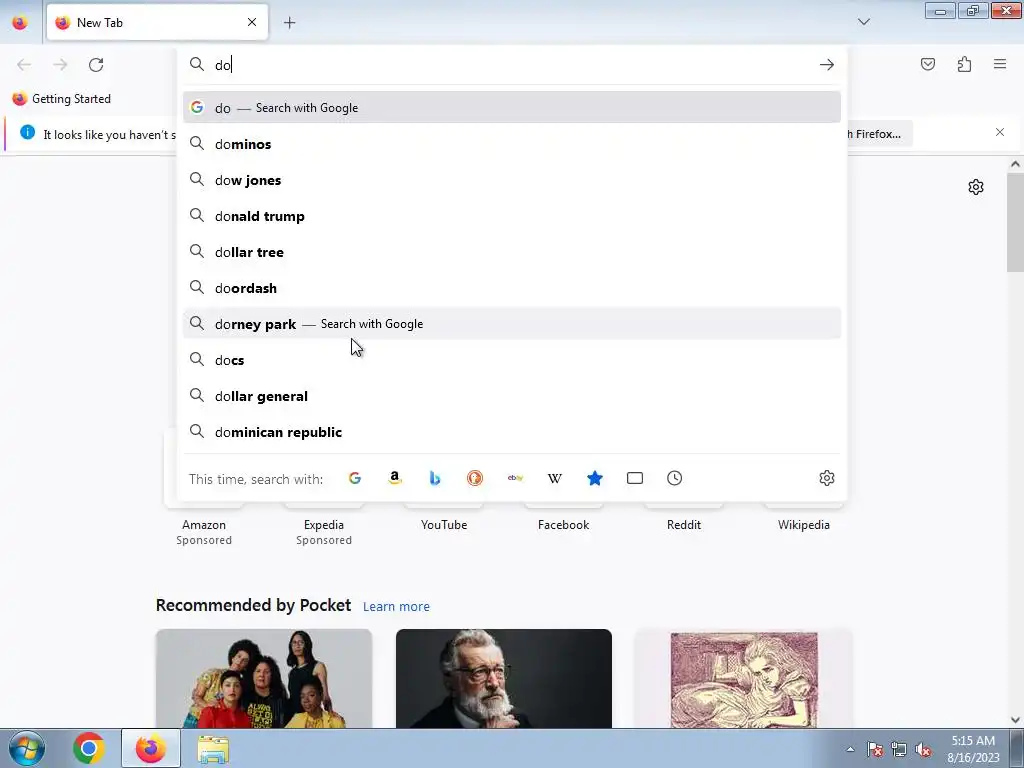Dismiss the notification bar
Viewport: 1024px width, 768px height.
(1000, 133)
